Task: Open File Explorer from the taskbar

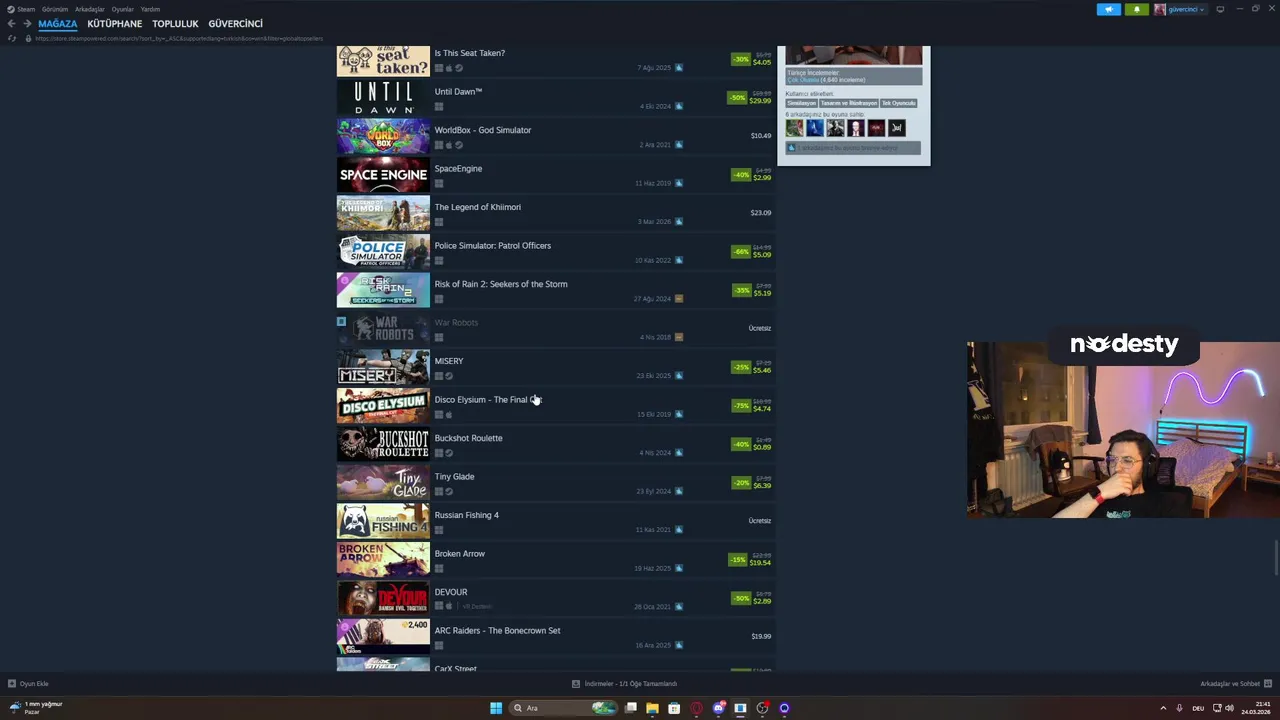Action: [653, 708]
